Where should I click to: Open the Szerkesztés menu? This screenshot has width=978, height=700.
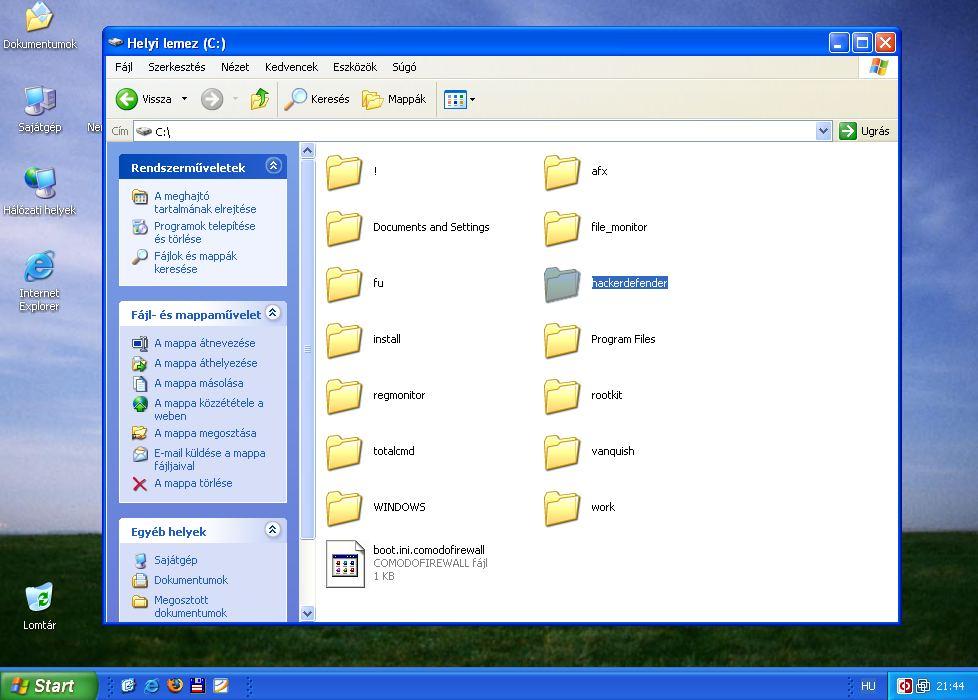pyautogui.click(x=177, y=67)
